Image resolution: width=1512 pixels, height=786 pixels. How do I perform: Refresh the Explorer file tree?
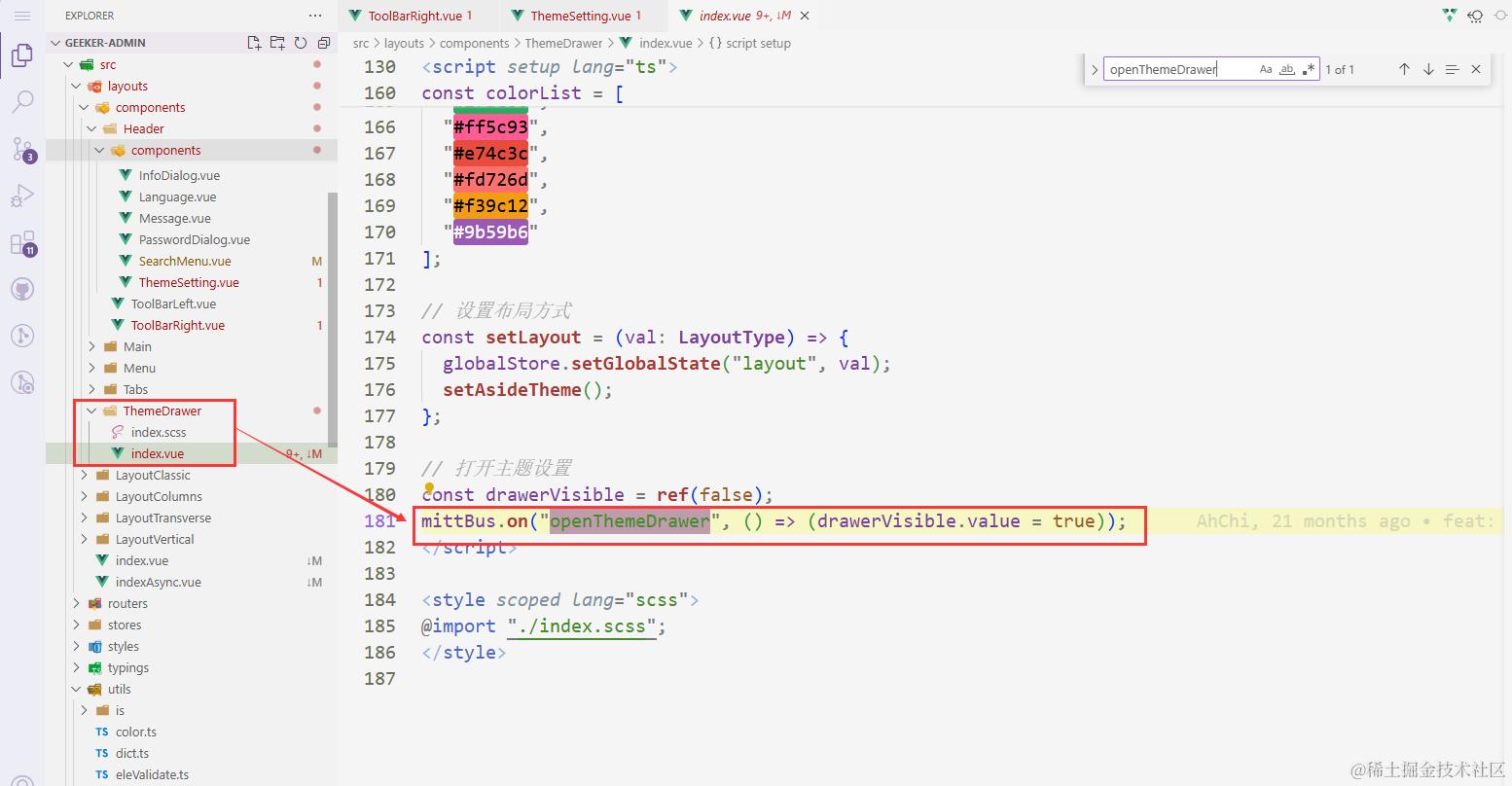301,43
